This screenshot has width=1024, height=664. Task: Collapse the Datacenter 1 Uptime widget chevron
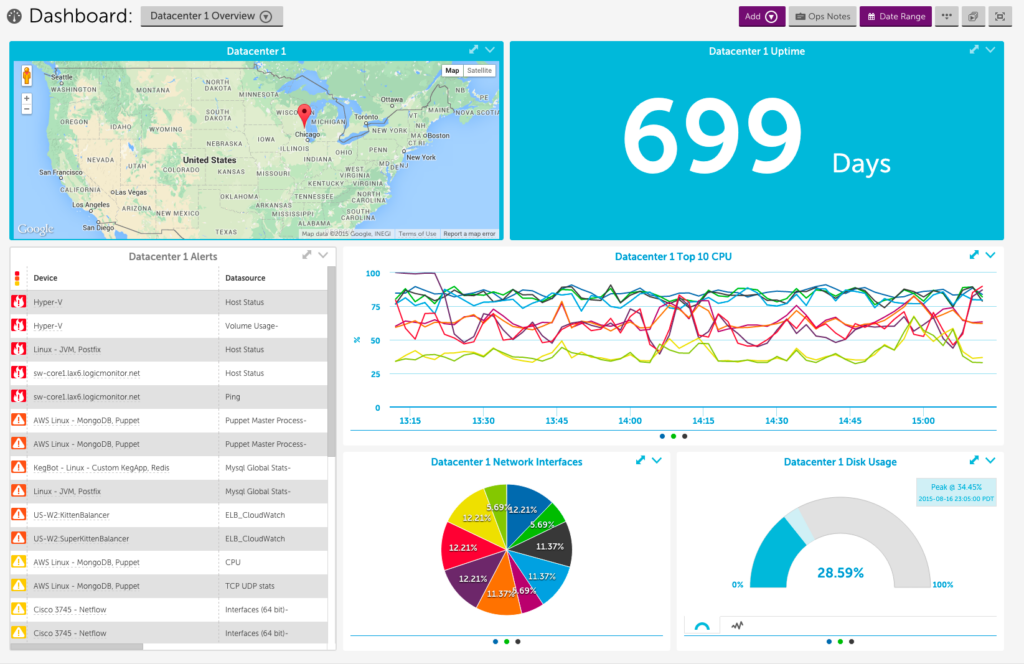(x=991, y=51)
